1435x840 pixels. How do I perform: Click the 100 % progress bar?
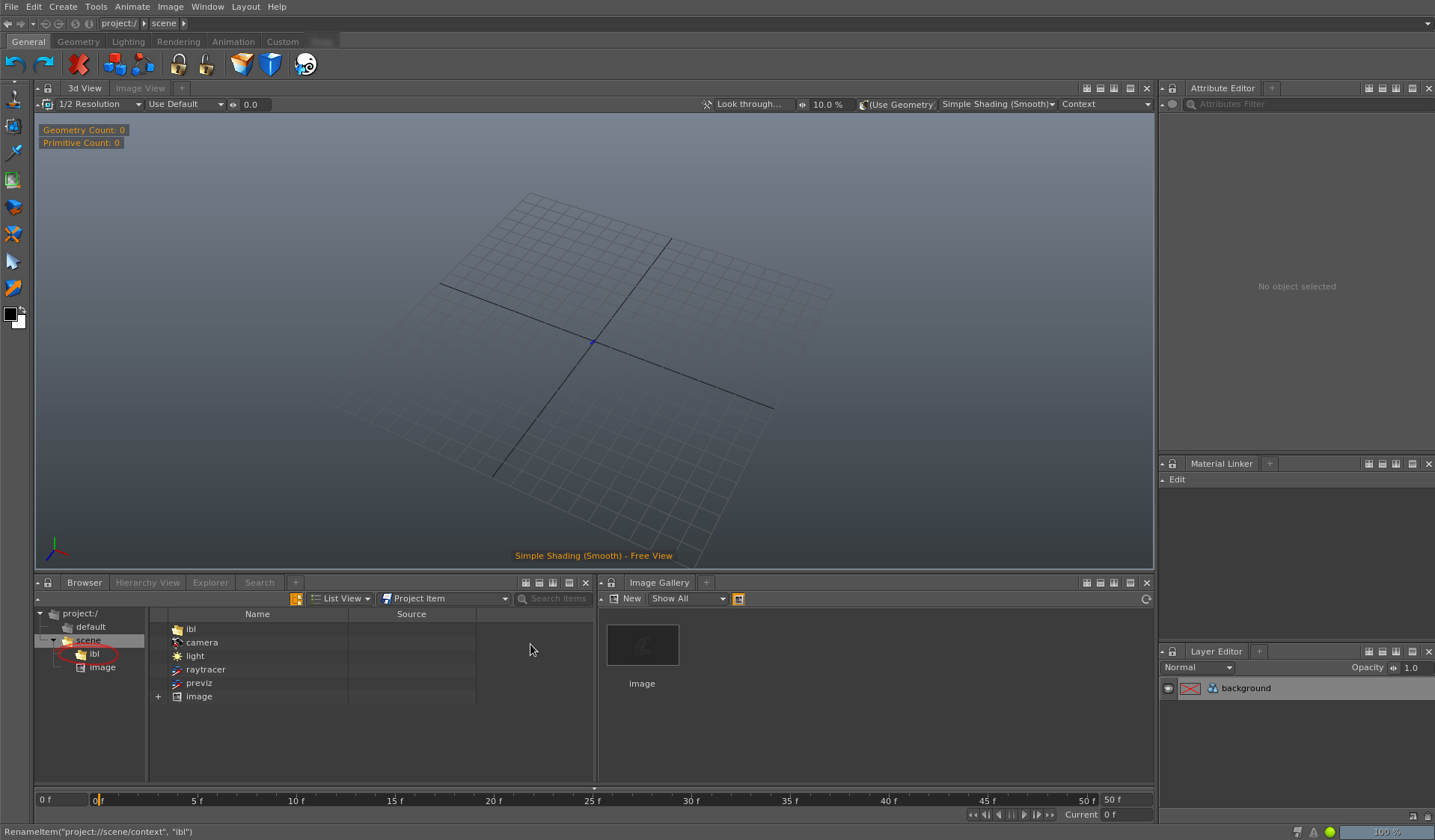coord(1386,832)
